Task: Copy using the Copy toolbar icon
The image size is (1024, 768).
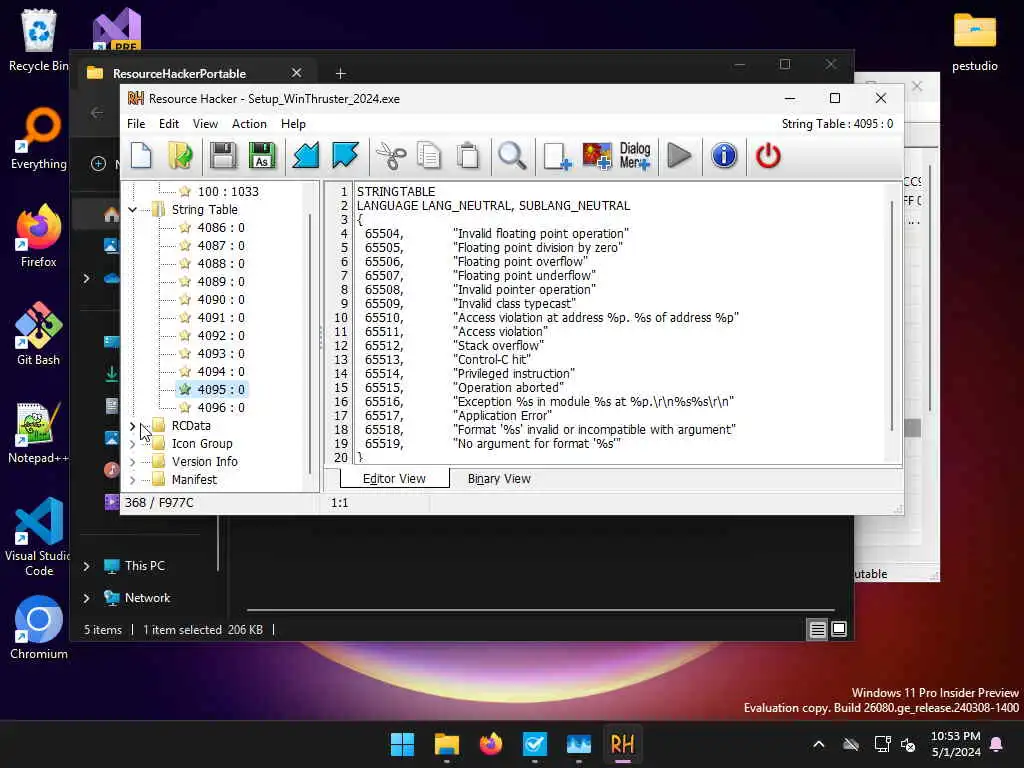Action: (x=429, y=156)
